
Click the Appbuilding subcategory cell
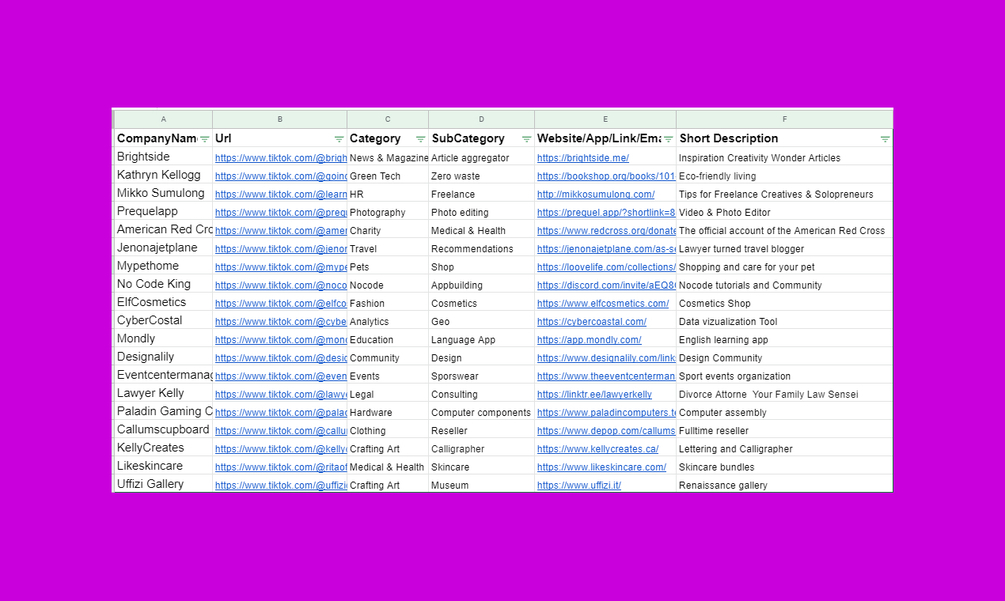[481, 285]
